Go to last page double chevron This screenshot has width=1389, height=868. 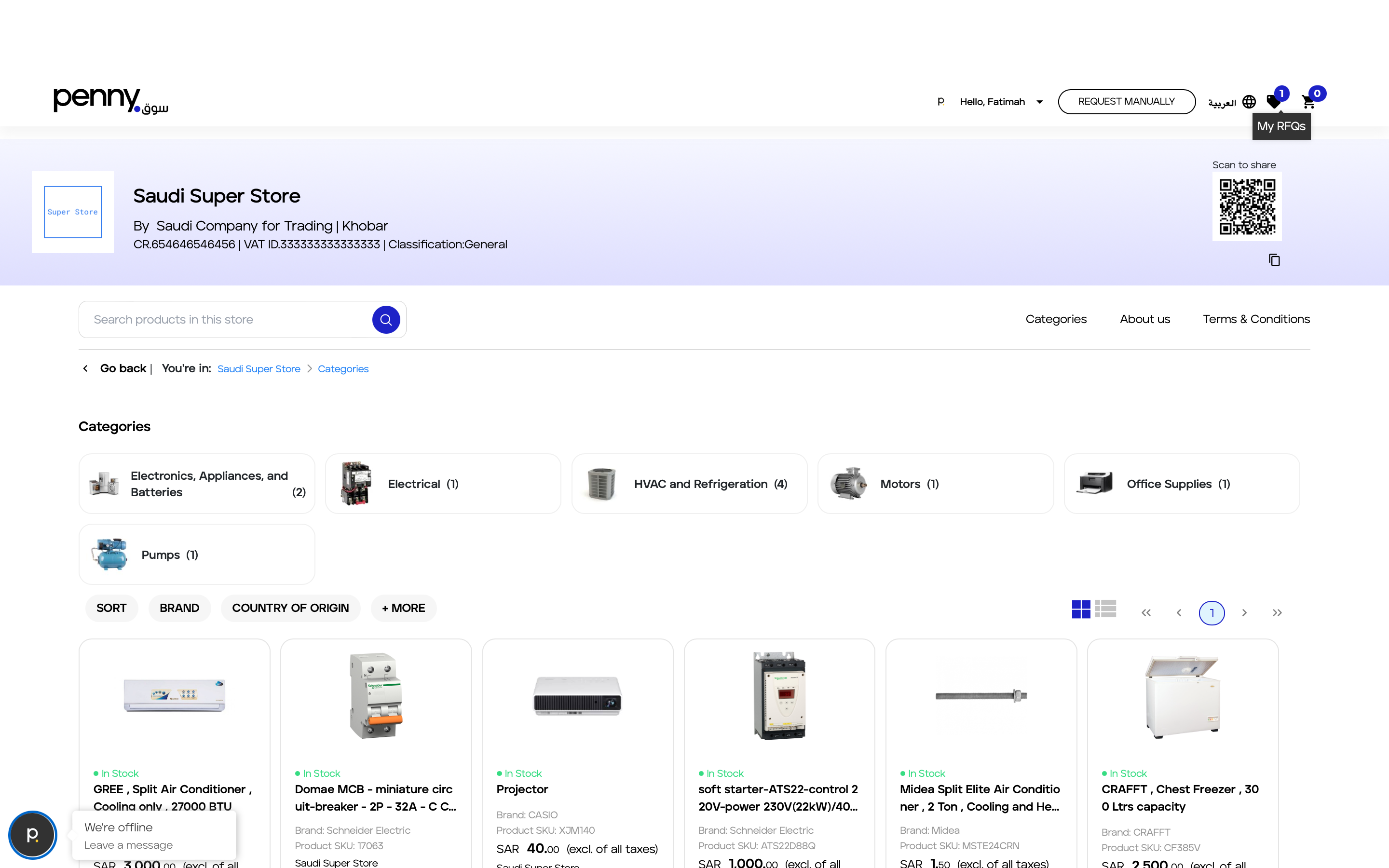pyautogui.click(x=1277, y=613)
